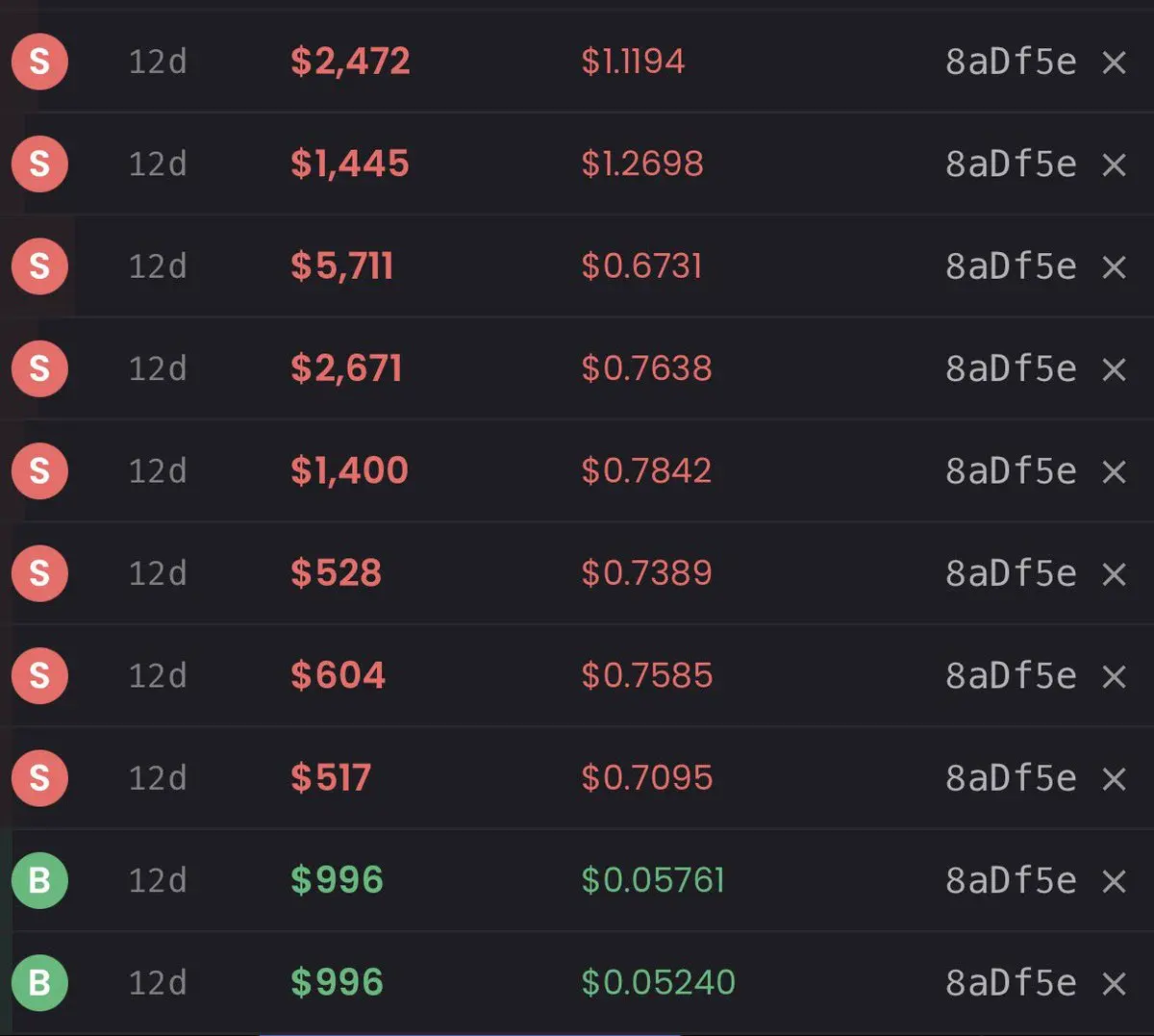Click X on the $604 sell row
Screen dimensions: 1154x1036
click(1114, 676)
